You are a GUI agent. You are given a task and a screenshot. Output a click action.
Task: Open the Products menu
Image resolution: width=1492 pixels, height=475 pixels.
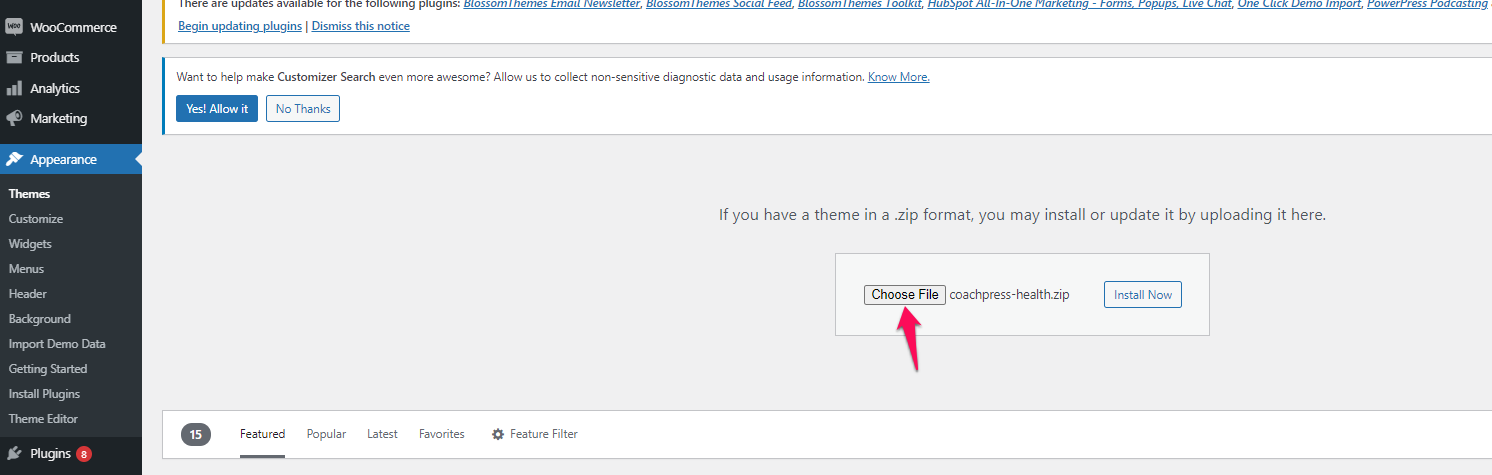[71, 57]
